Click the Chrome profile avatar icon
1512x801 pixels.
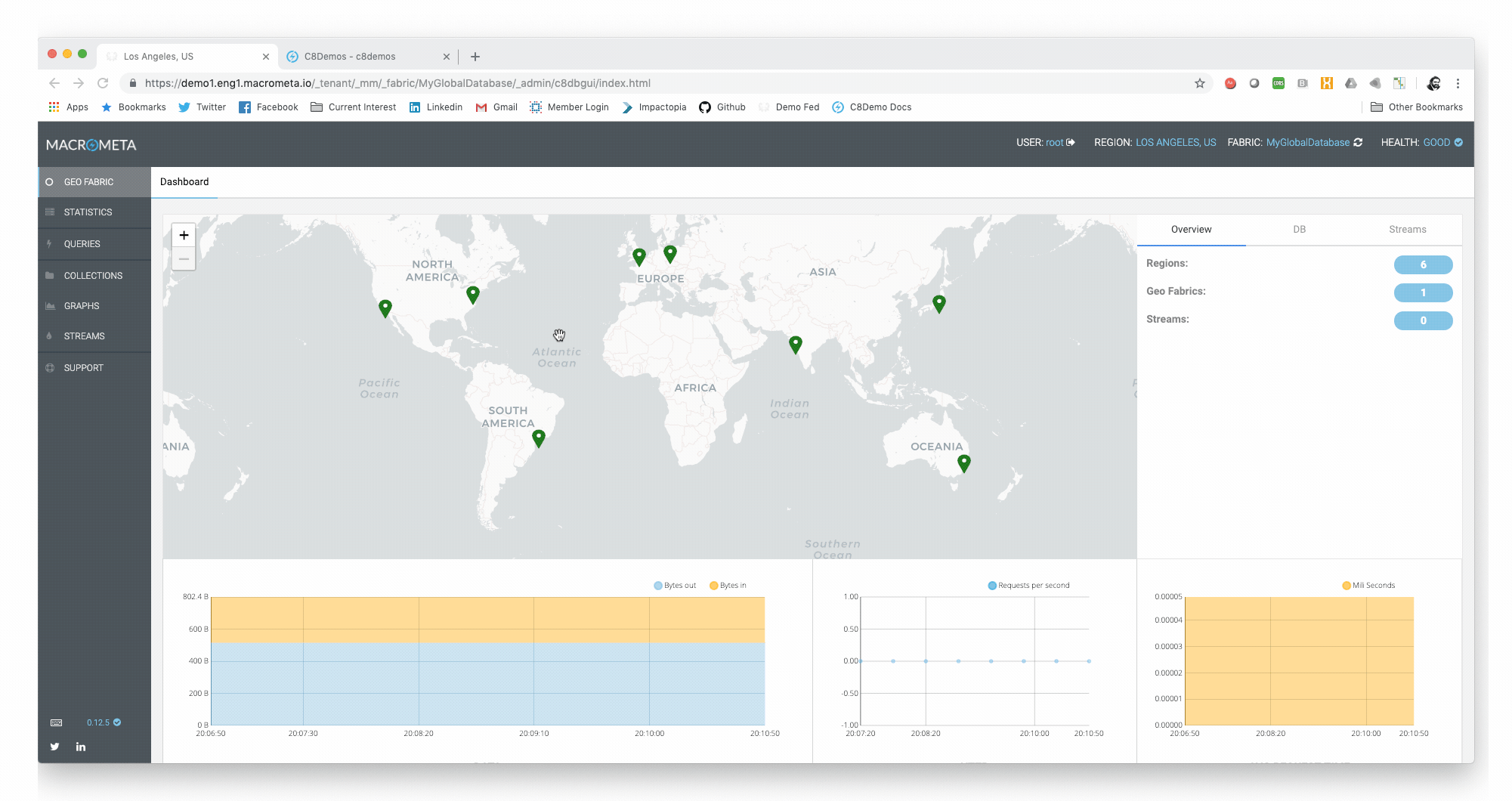[x=1433, y=83]
